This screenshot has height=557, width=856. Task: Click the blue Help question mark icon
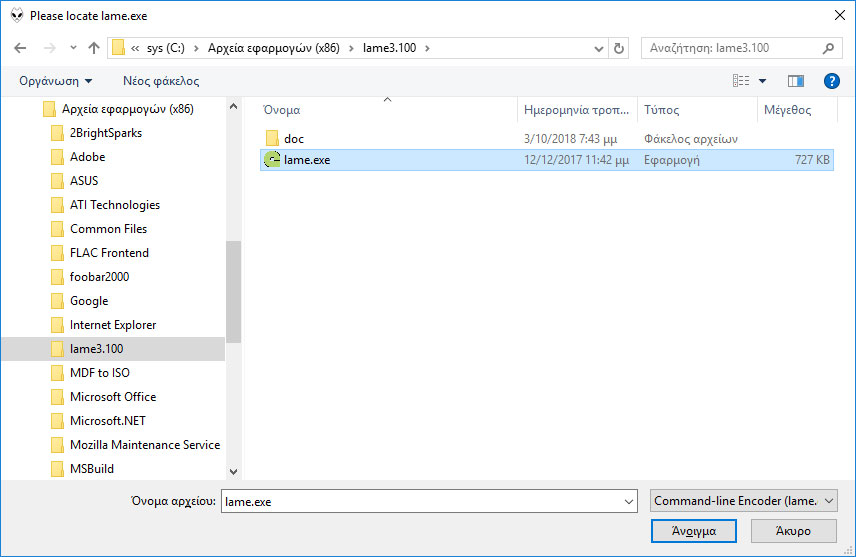point(830,81)
